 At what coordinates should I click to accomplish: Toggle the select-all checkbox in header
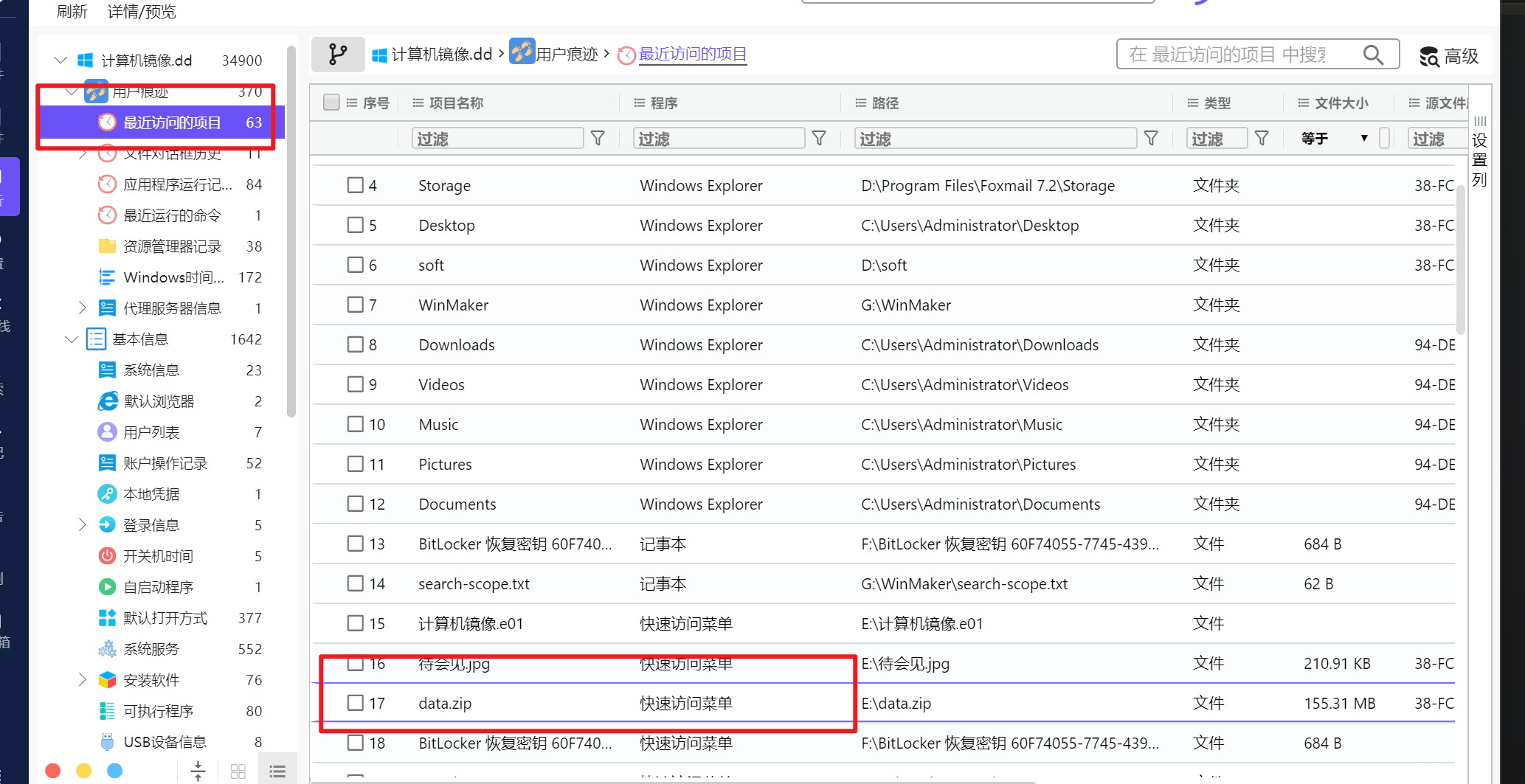(331, 103)
